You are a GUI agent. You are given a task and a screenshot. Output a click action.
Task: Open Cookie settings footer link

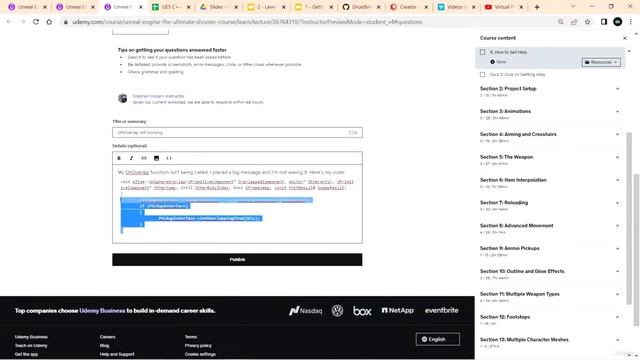pos(200,354)
